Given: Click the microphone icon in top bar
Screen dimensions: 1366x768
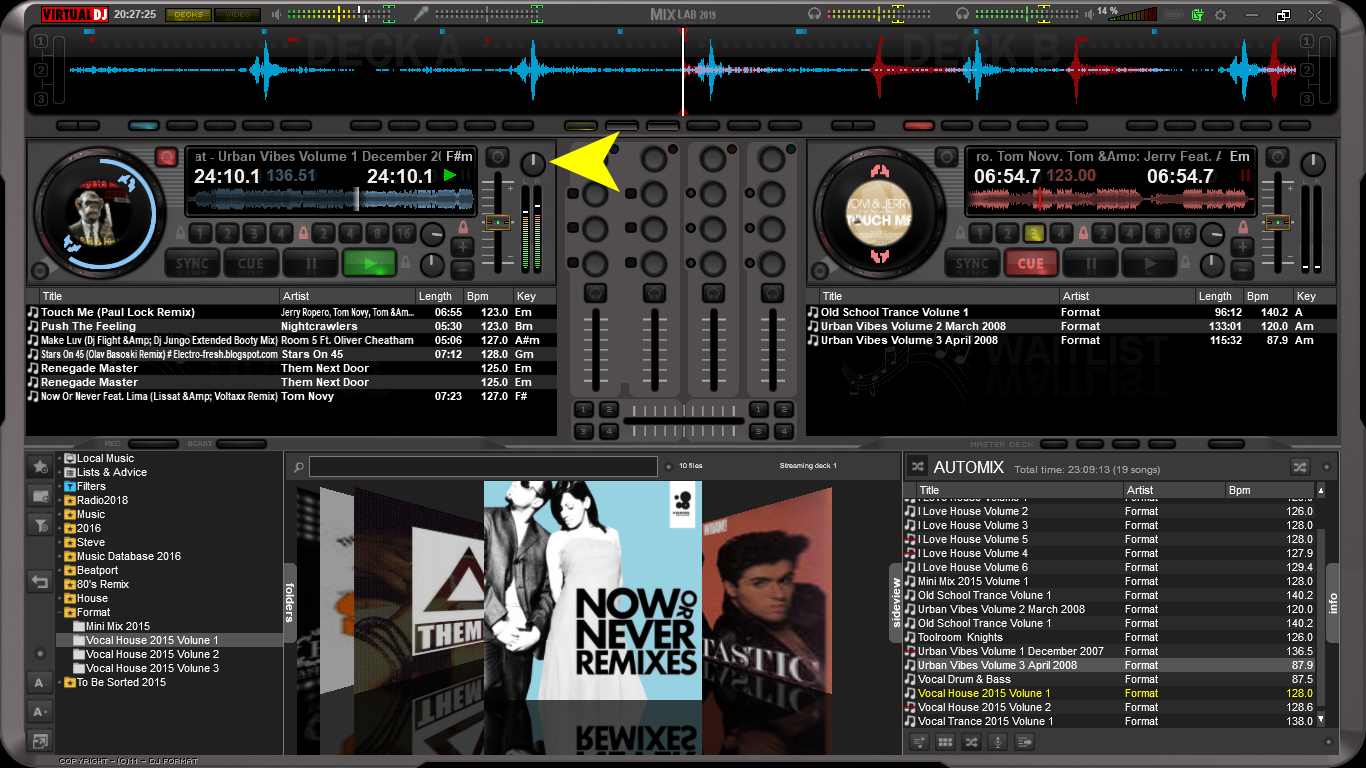Looking at the screenshot, I should click(422, 14).
